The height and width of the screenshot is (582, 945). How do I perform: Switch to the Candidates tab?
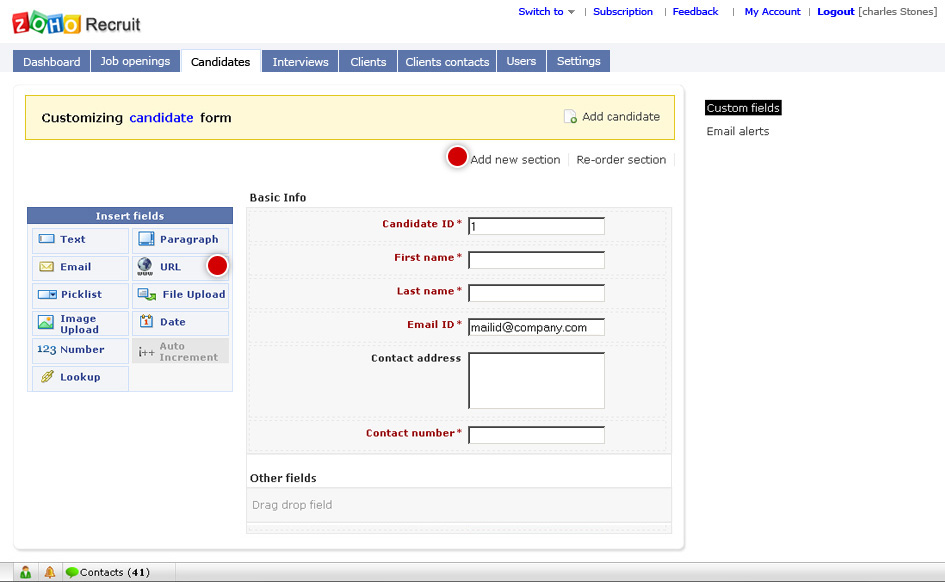coord(221,61)
